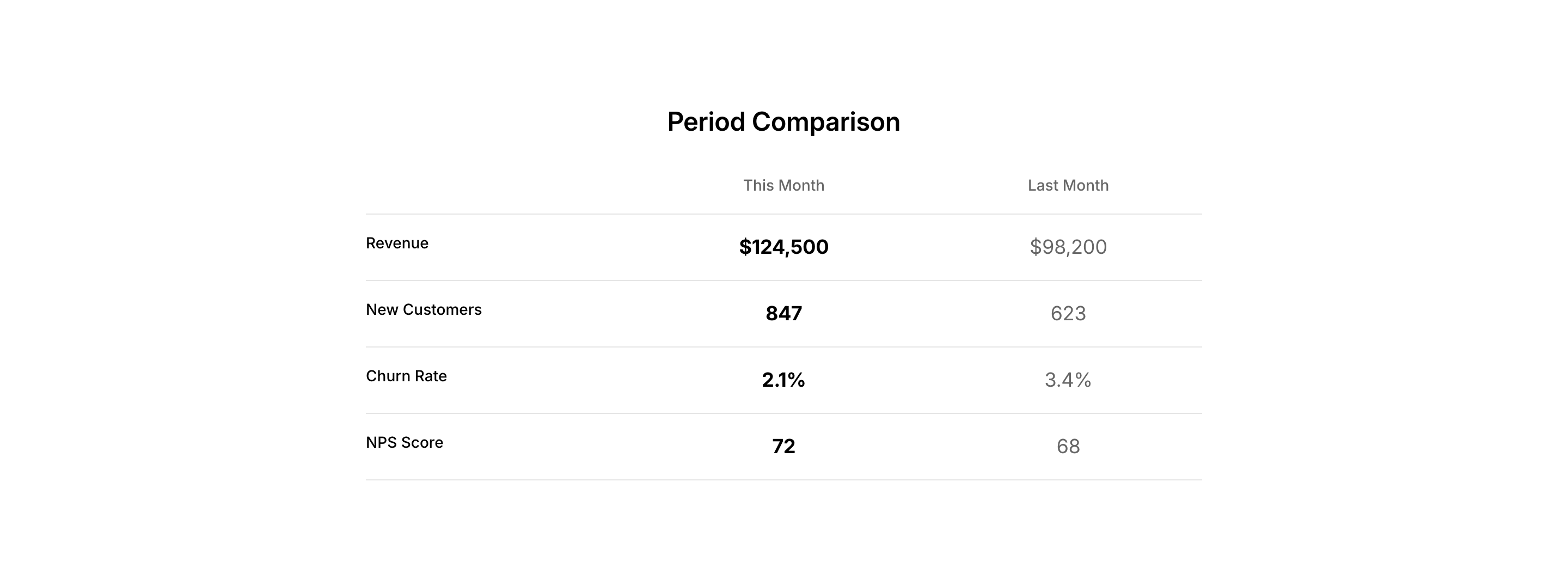1568x585 pixels.
Task: Click the New Customers row label
Action: pos(423,309)
